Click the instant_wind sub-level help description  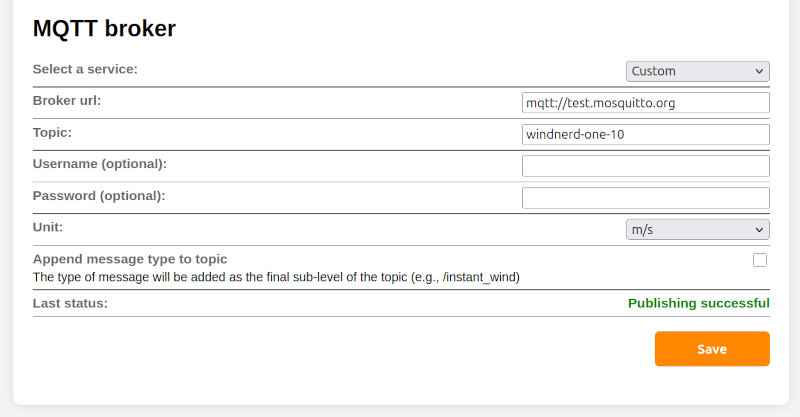point(276,276)
